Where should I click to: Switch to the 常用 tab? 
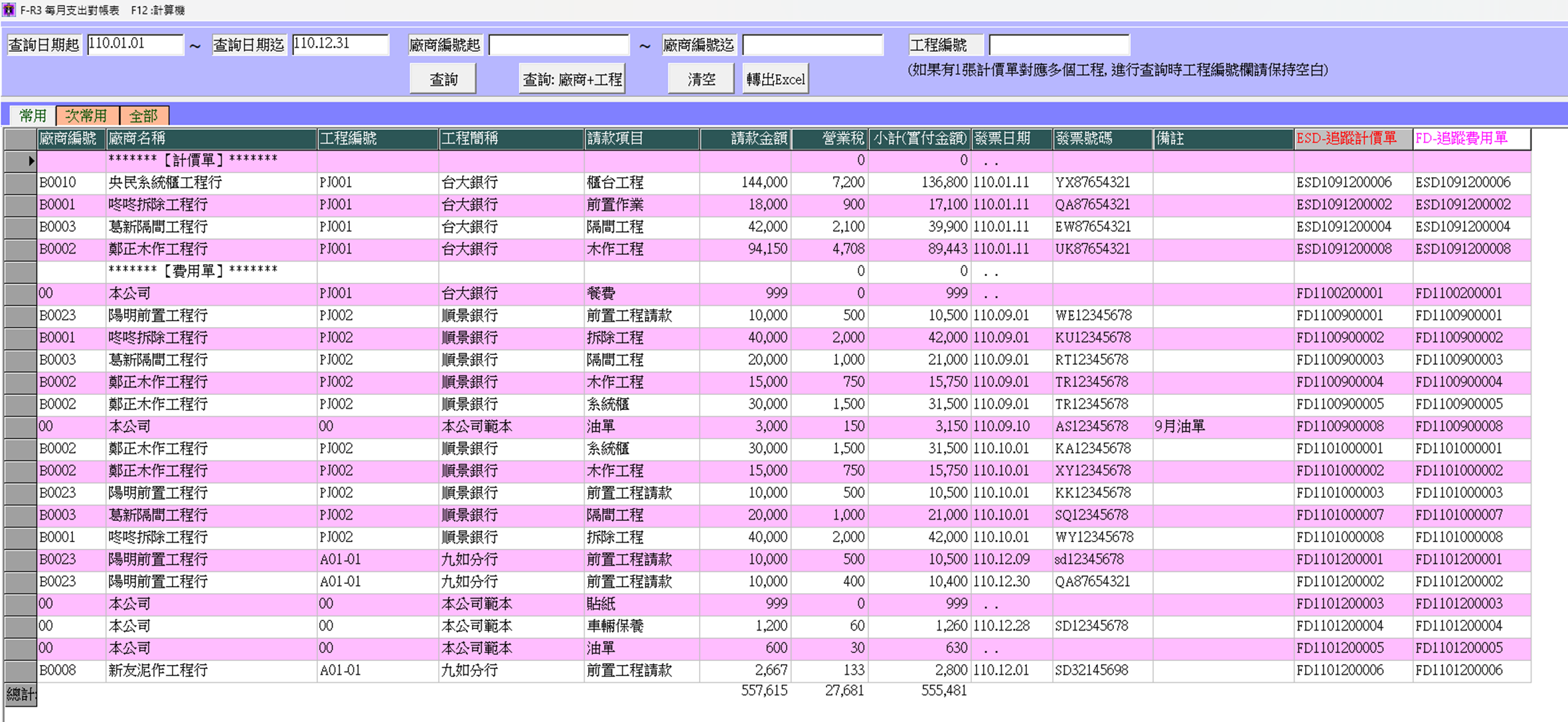33,115
